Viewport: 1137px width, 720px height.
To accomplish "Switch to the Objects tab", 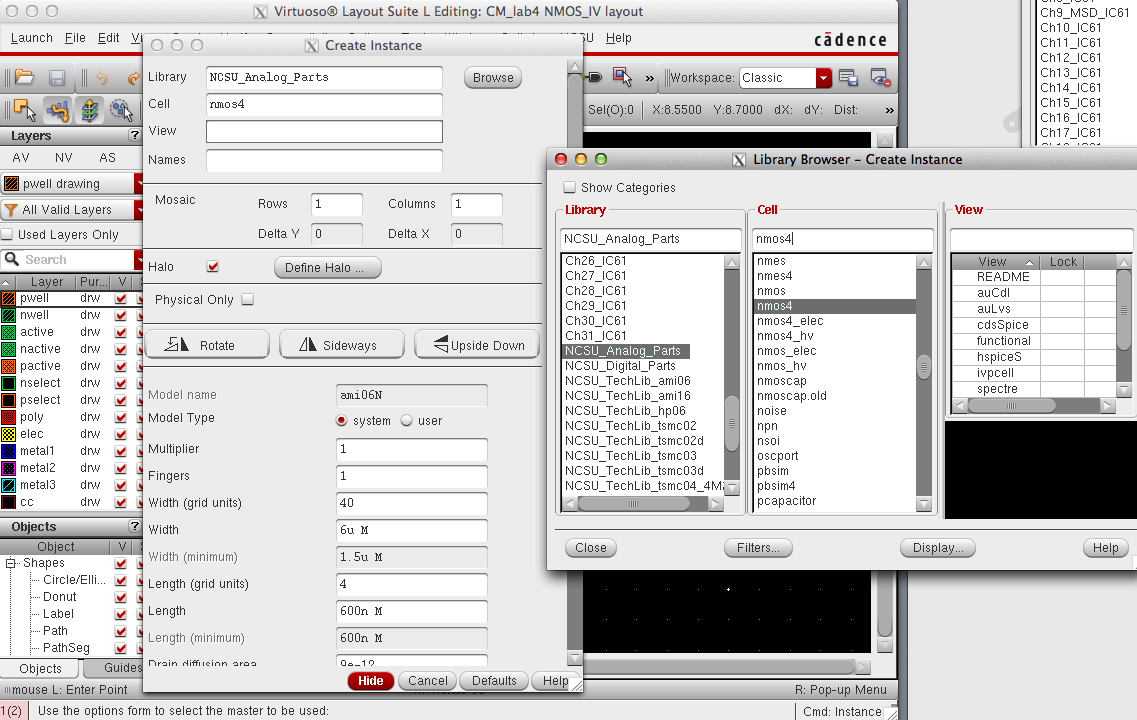I will (40, 669).
